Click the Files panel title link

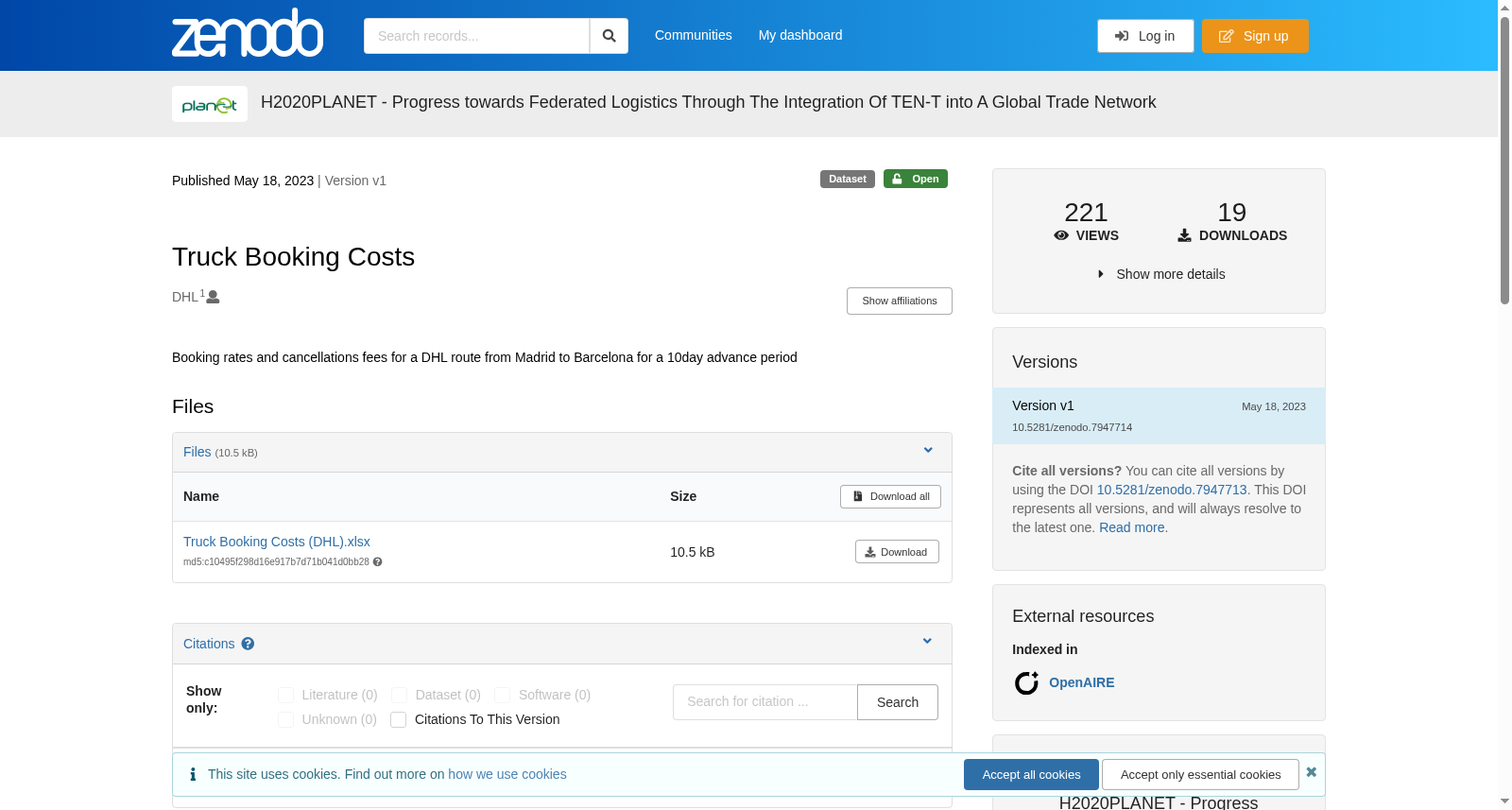tap(198, 452)
